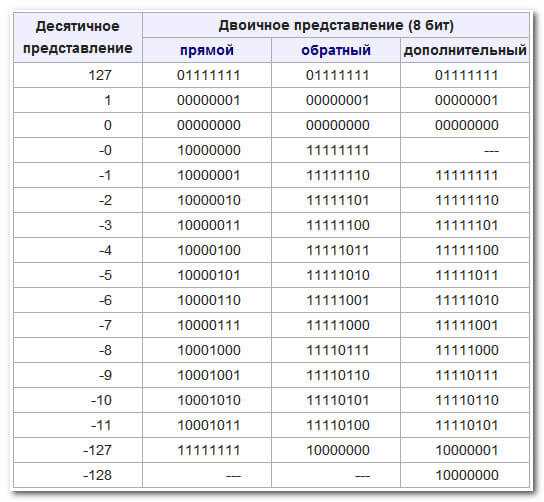Select the дополнительный code 00000000 for 0
Screen dimensions: 544x502
467,125
